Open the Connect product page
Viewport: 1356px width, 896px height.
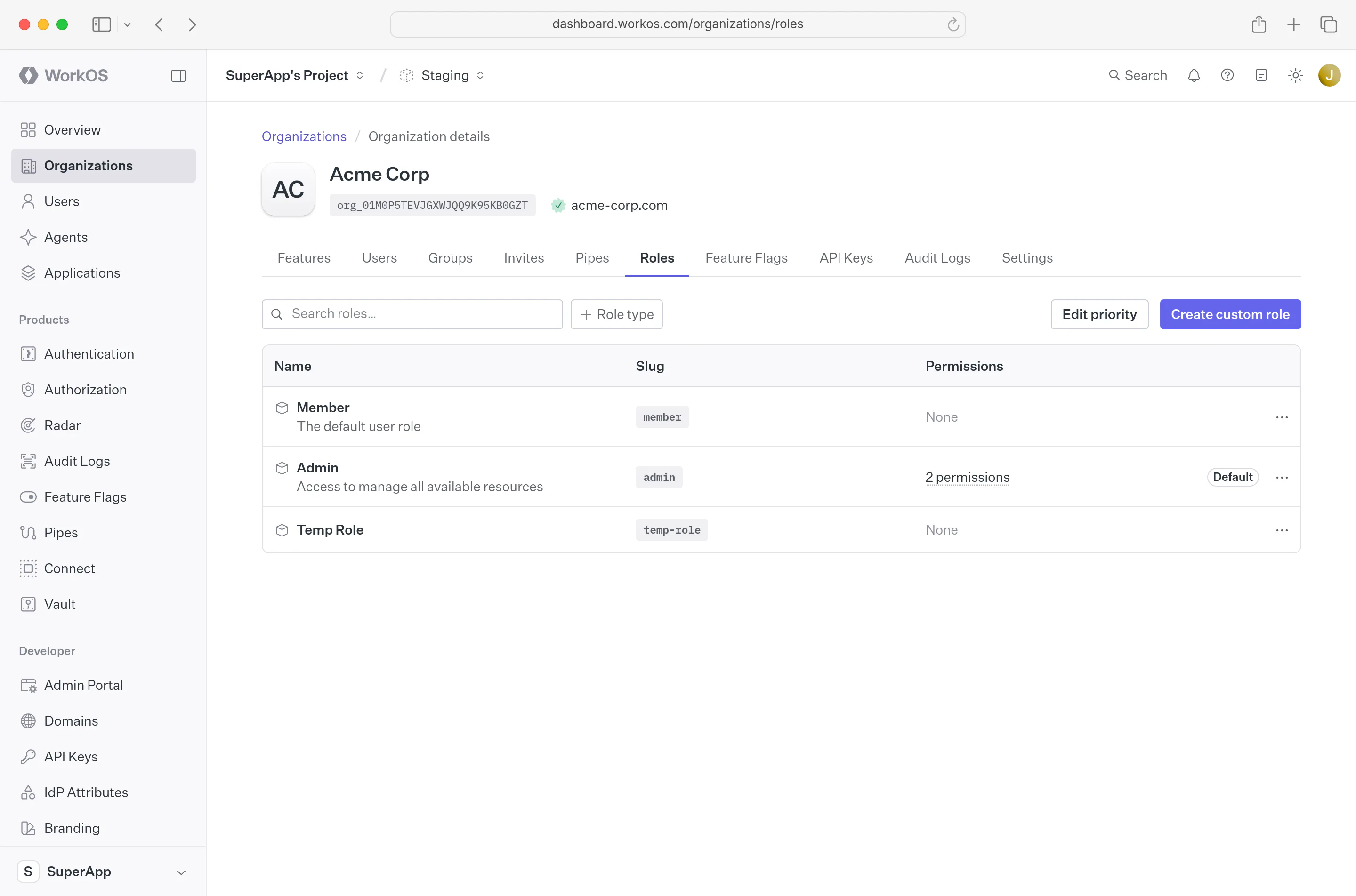[104, 568]
